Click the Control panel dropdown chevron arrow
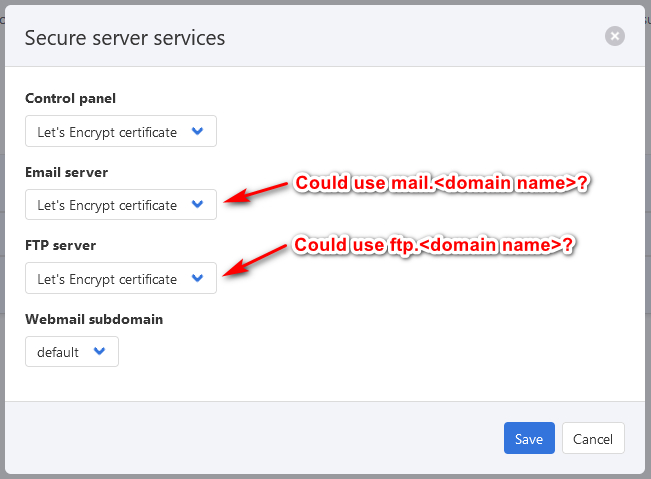This screenshot has width=651, height=479. click(x=197, y=131)
